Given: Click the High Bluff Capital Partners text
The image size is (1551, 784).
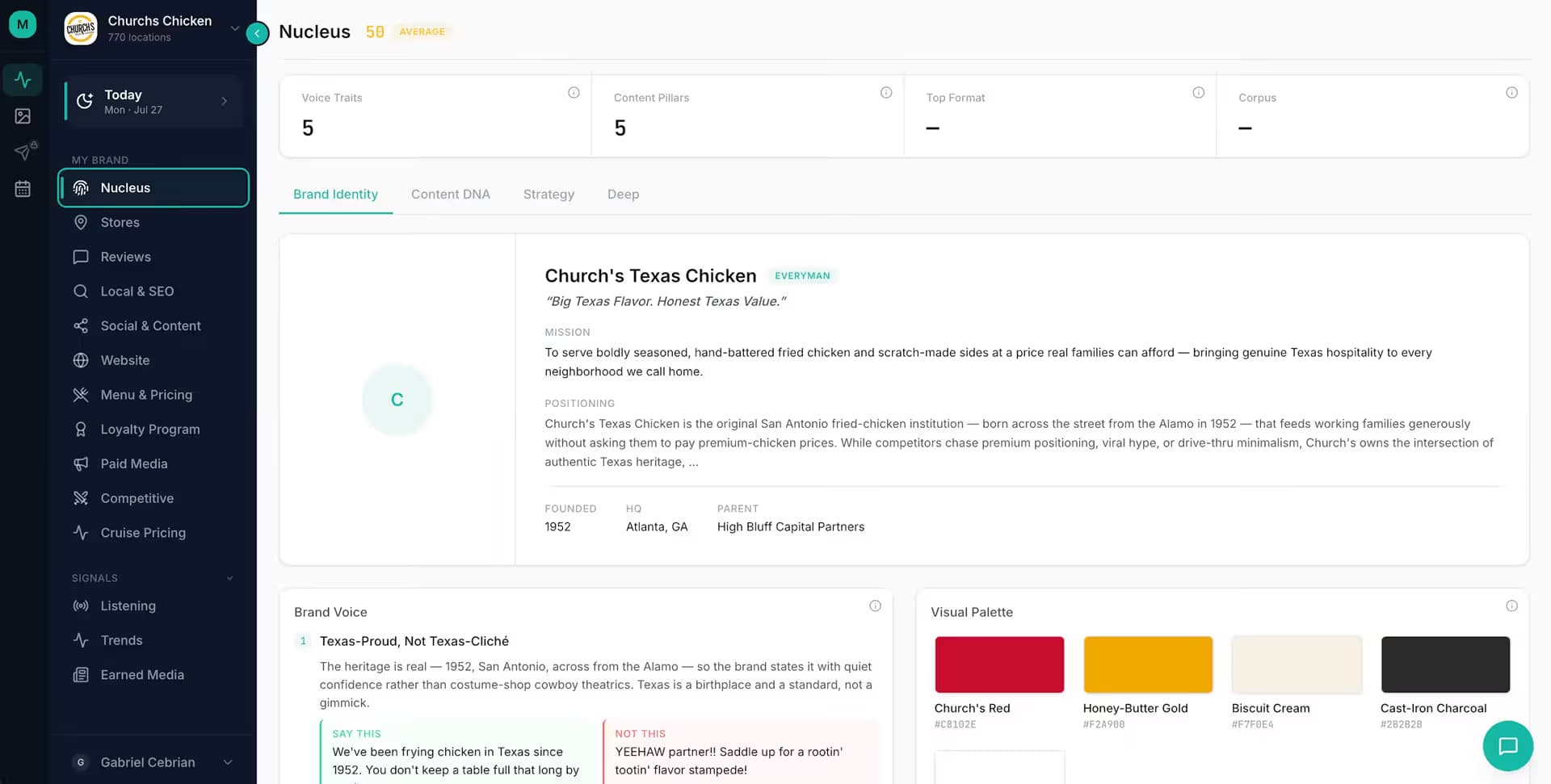Looking at the screenshot, I should [x=791, y=526].
